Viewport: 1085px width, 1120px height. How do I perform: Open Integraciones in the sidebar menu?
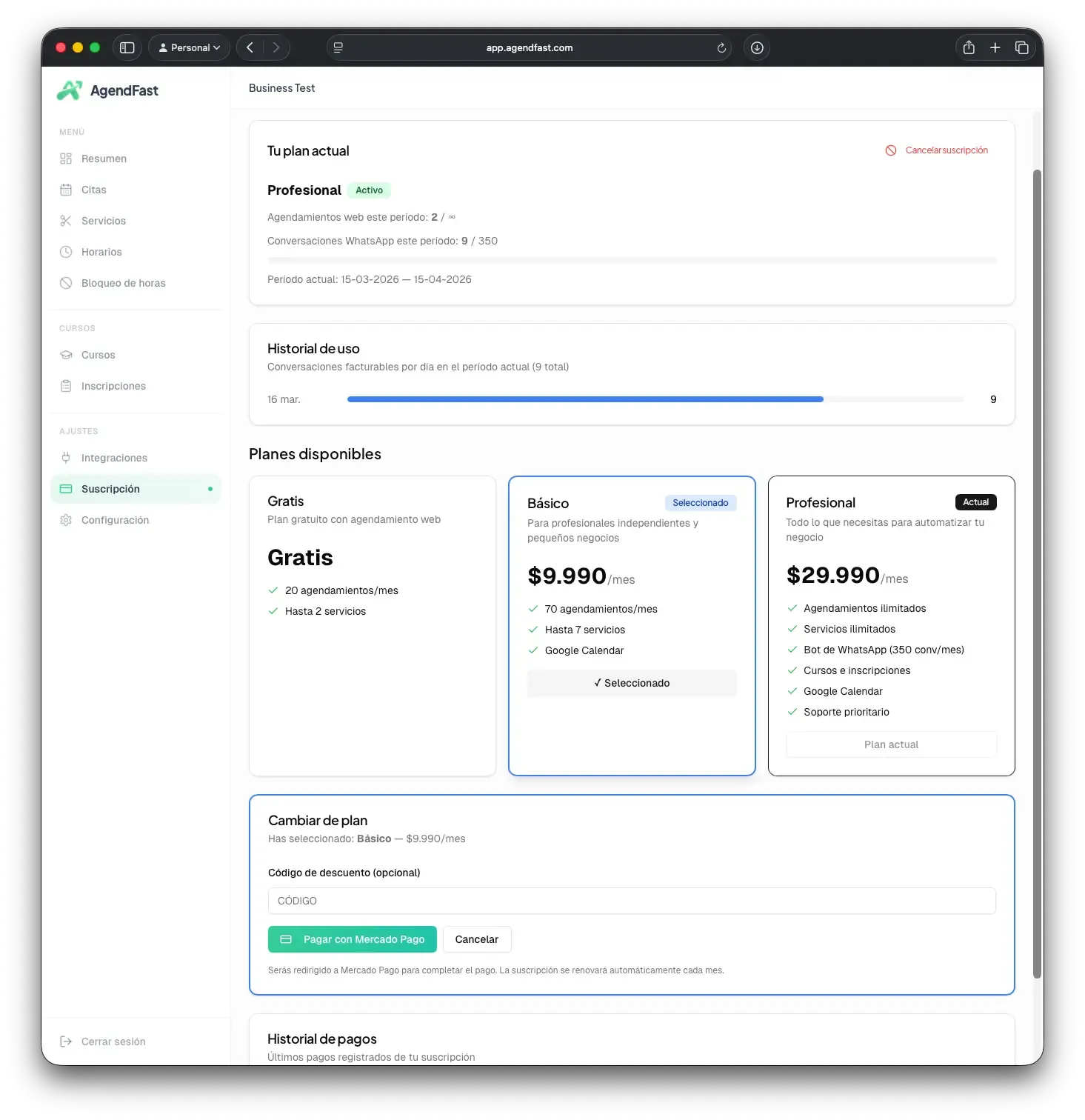click(x=136, y=458)
